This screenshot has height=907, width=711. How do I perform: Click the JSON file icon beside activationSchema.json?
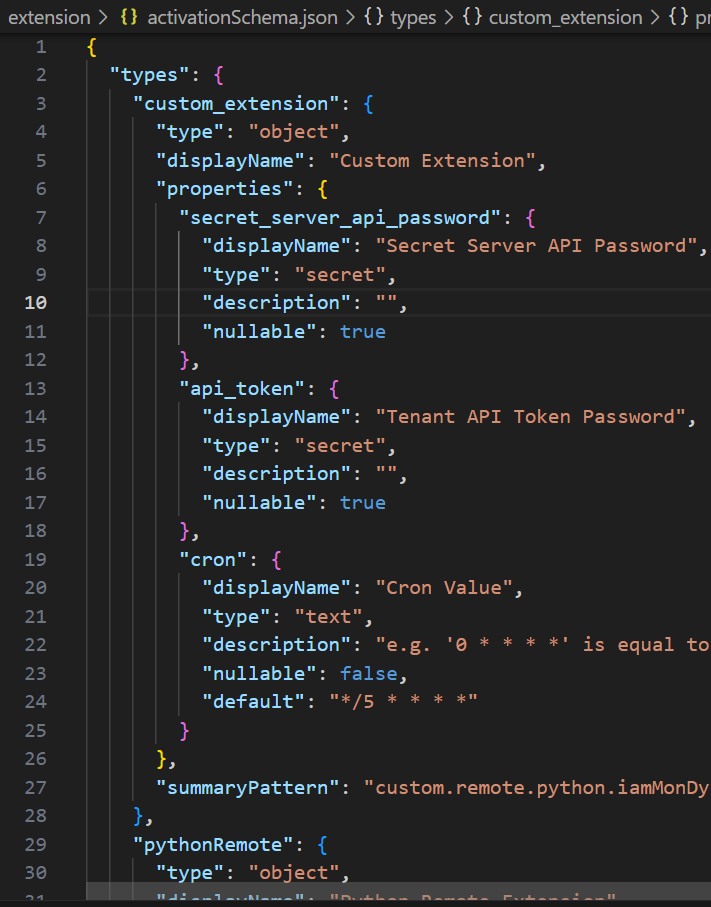click(129, 18)
